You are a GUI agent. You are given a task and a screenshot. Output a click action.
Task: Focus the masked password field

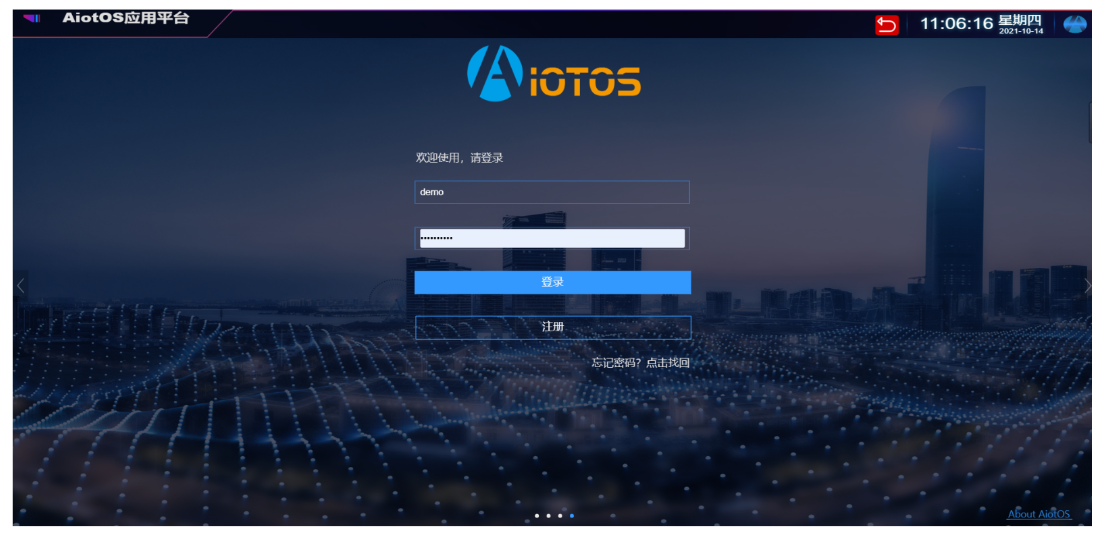click(552, 238)
